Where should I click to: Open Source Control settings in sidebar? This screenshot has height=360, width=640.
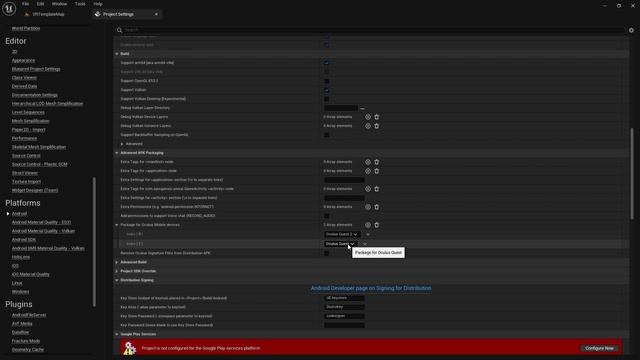click(x=26, y=156)
